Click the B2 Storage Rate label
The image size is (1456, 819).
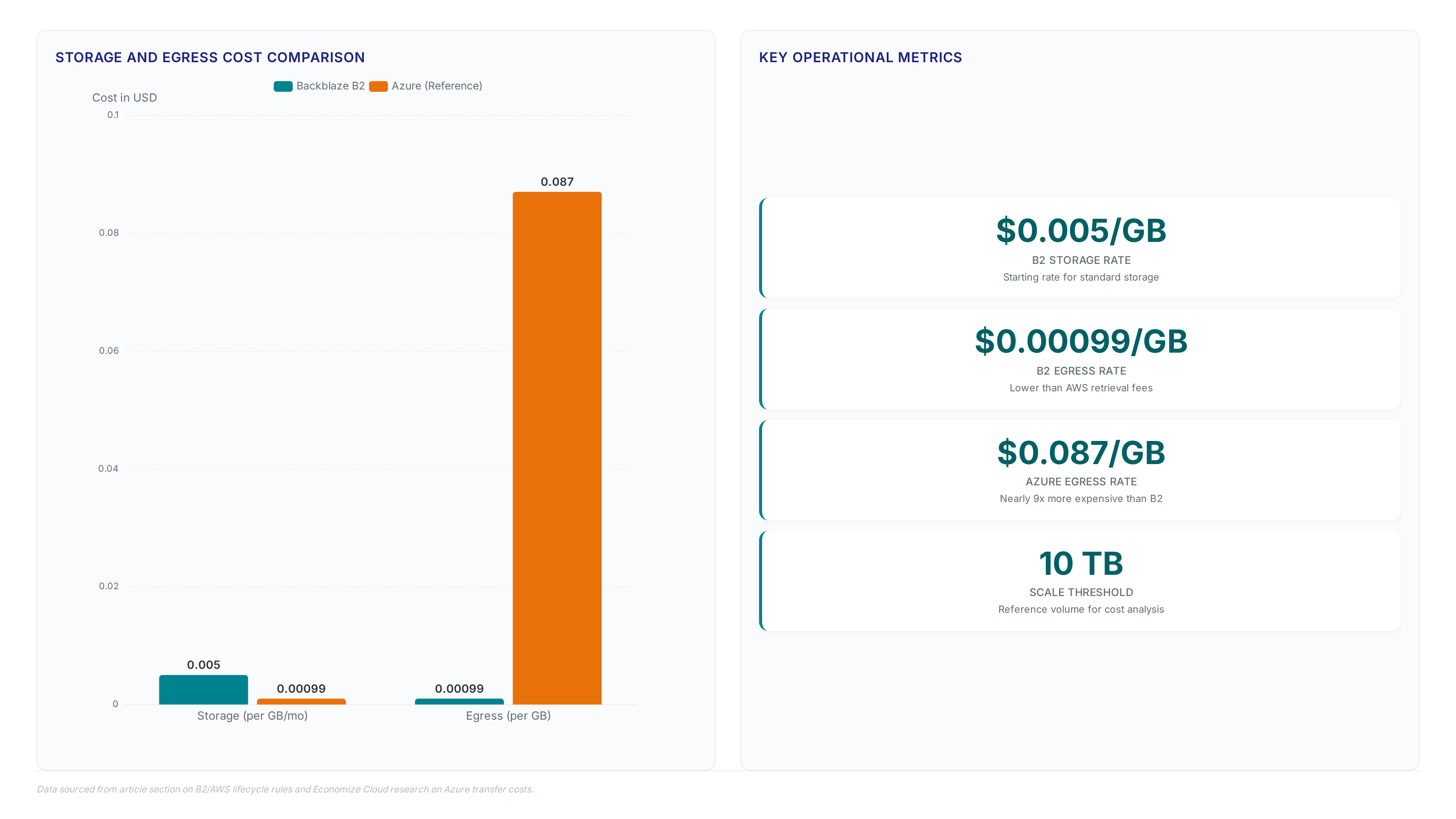coord(1081,260)
